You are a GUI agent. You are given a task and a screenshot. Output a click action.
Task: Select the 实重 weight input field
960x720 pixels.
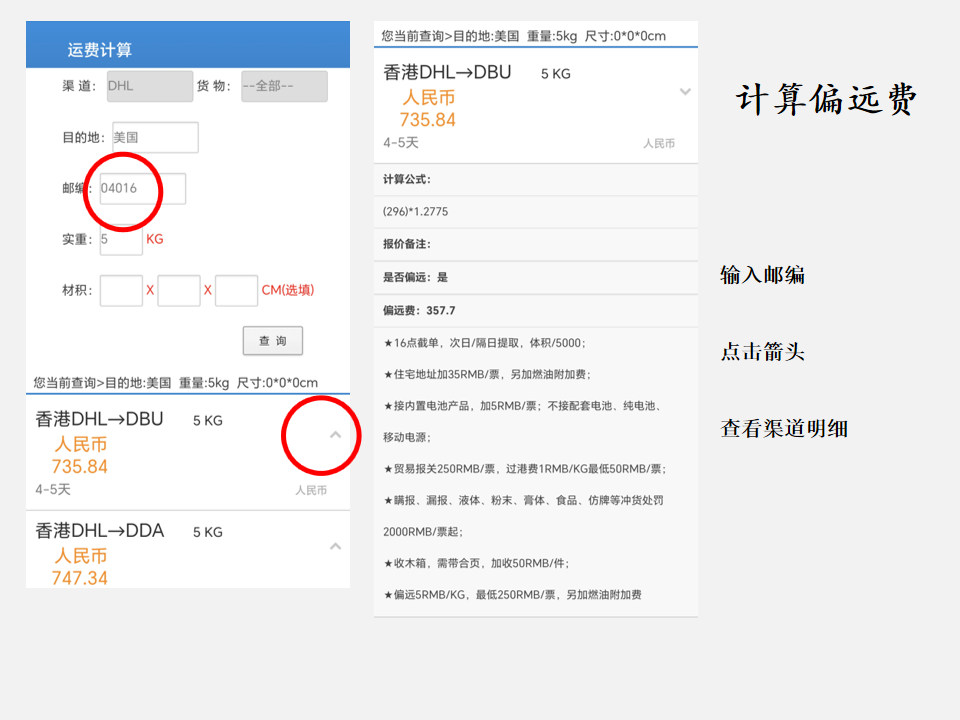(x=121, y=239)
